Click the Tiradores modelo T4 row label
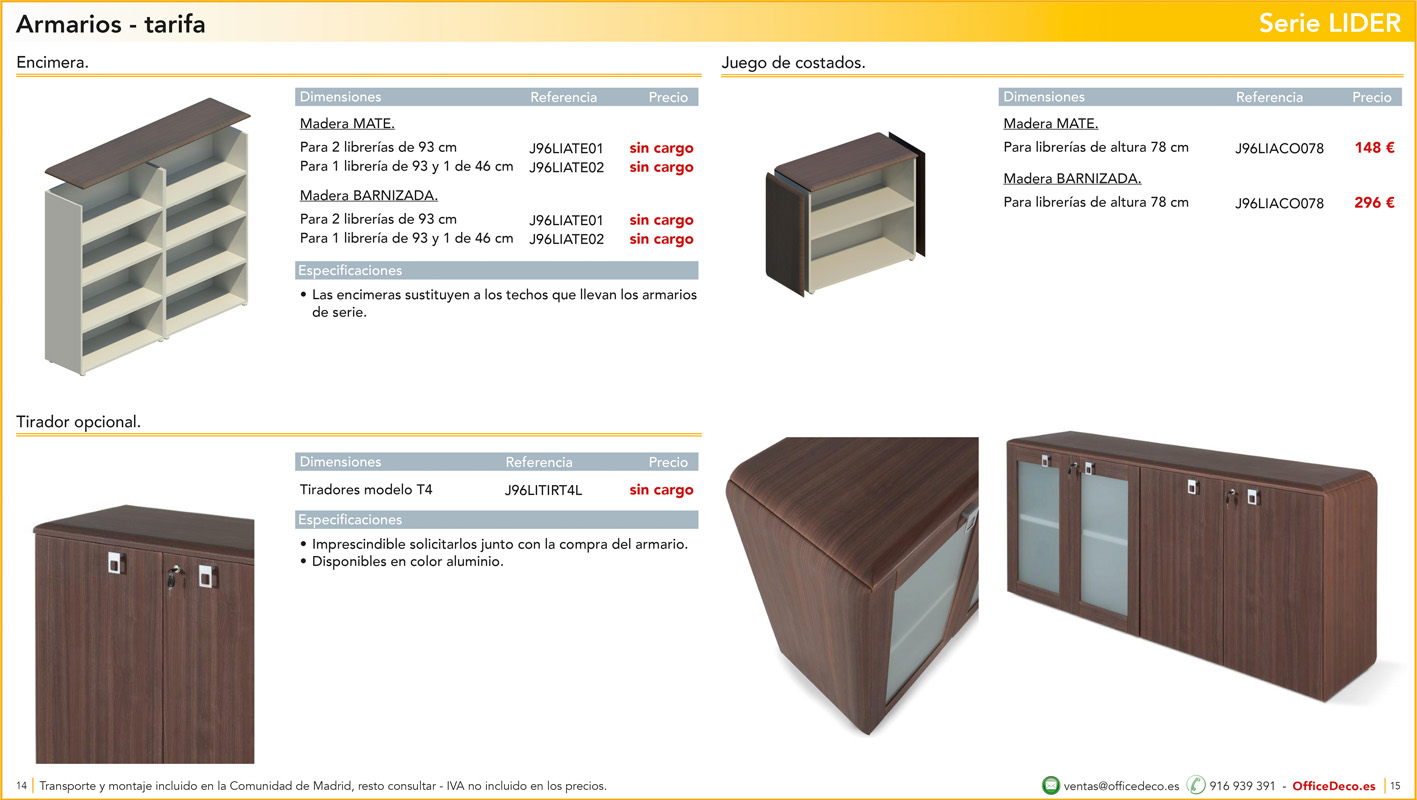1417x800 pixels. [x=366, y=490]
